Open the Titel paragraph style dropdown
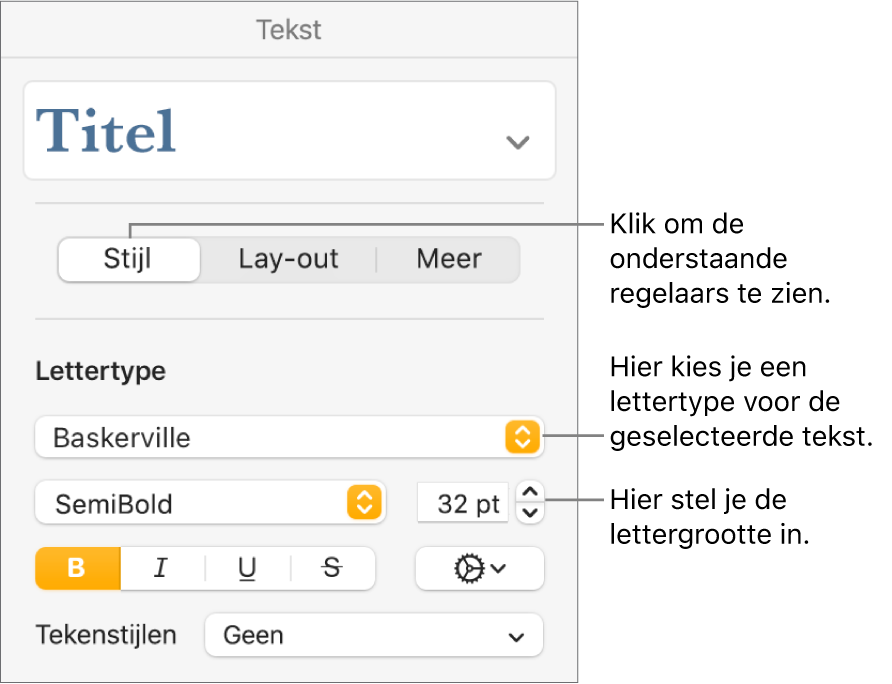 click(x=290, y=130)
